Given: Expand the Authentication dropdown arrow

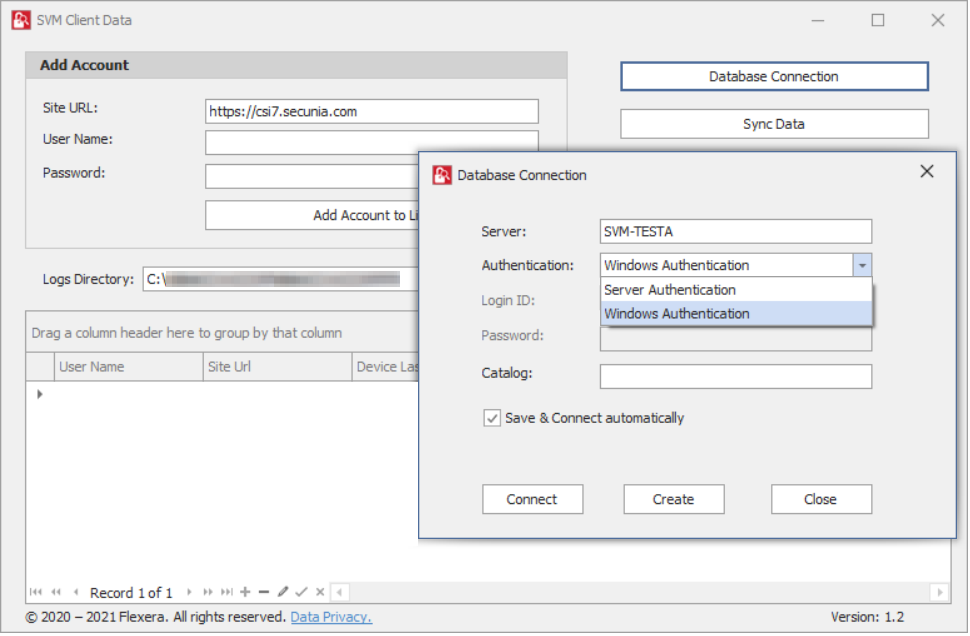Looking at the screenshot, I should [x=862, y=266].
